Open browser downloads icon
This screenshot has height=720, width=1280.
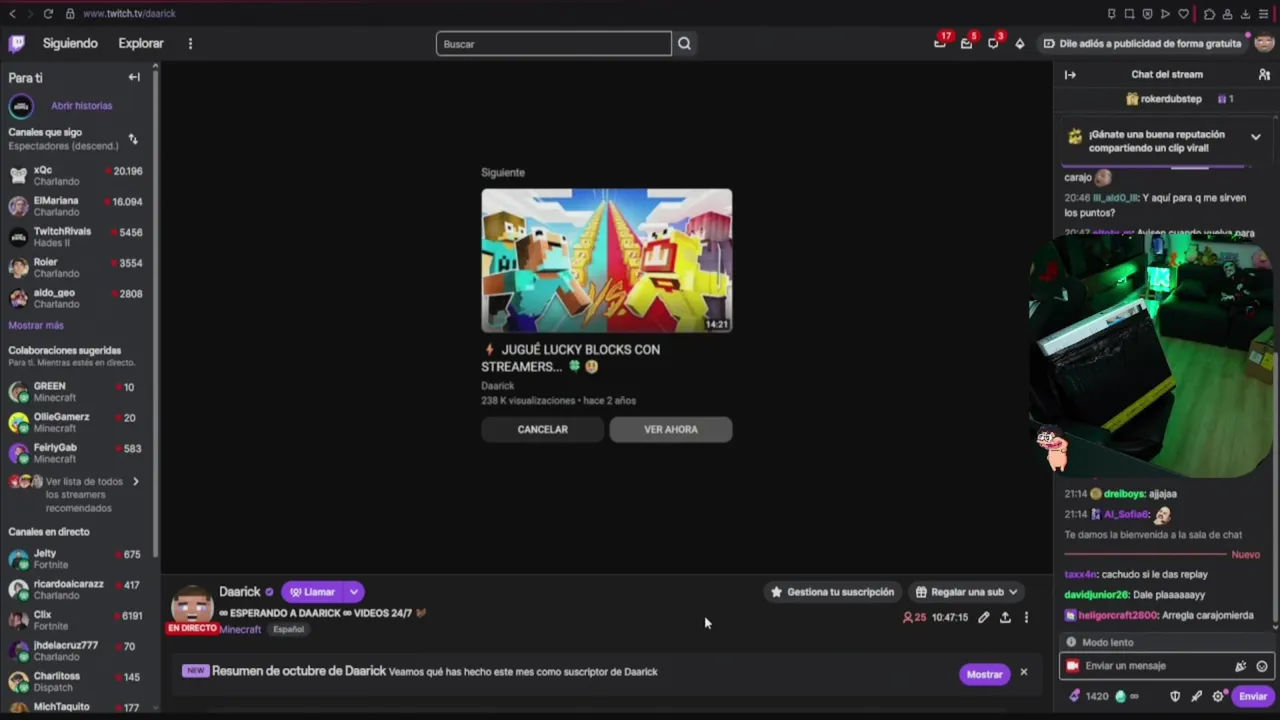coord(1245,14)
